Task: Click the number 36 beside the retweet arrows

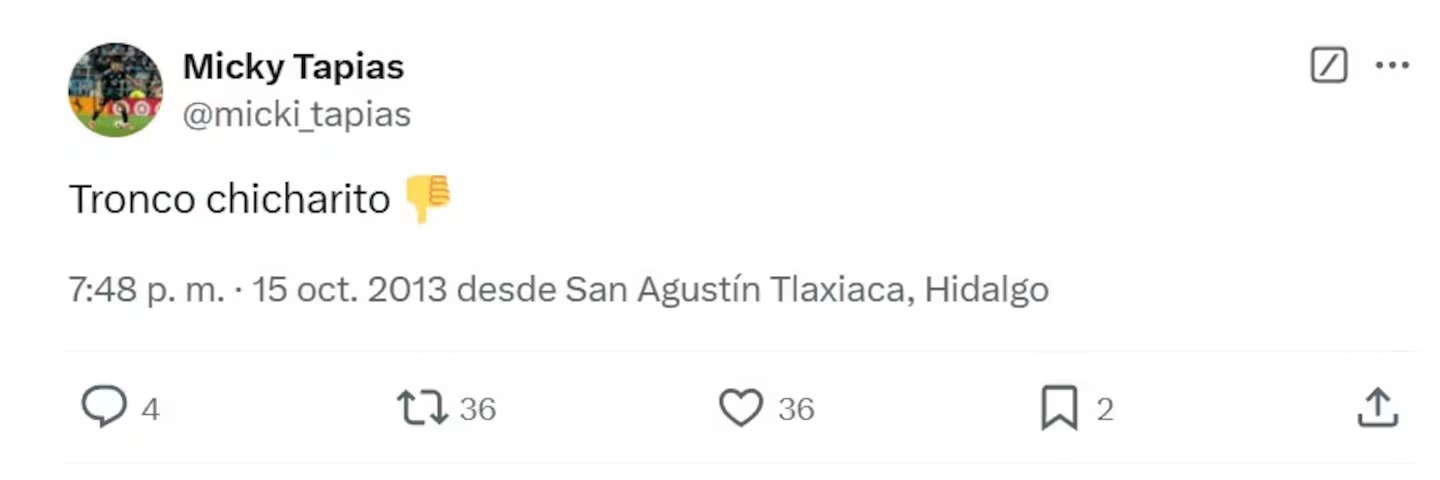Action: [x=478, y=409]
